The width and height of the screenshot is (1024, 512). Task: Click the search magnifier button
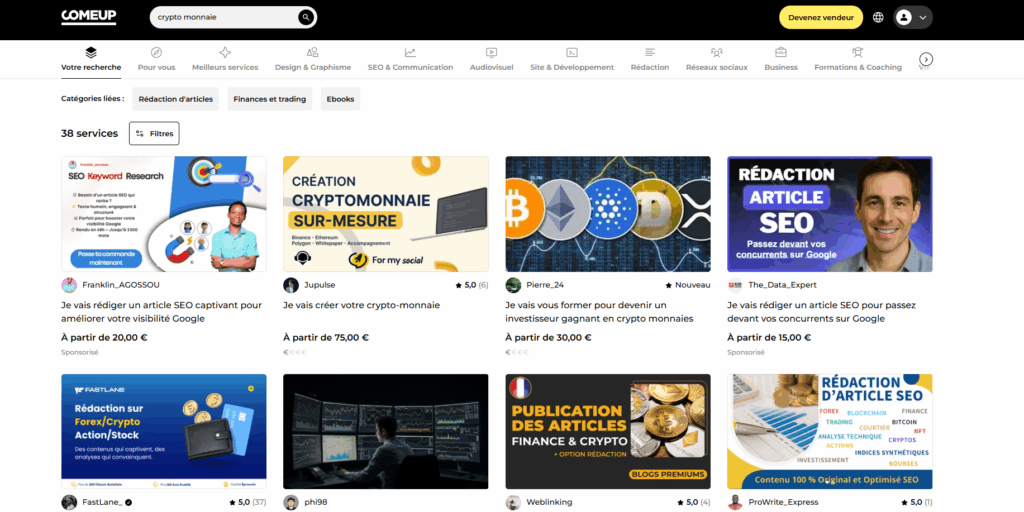(x=306, y=18)
